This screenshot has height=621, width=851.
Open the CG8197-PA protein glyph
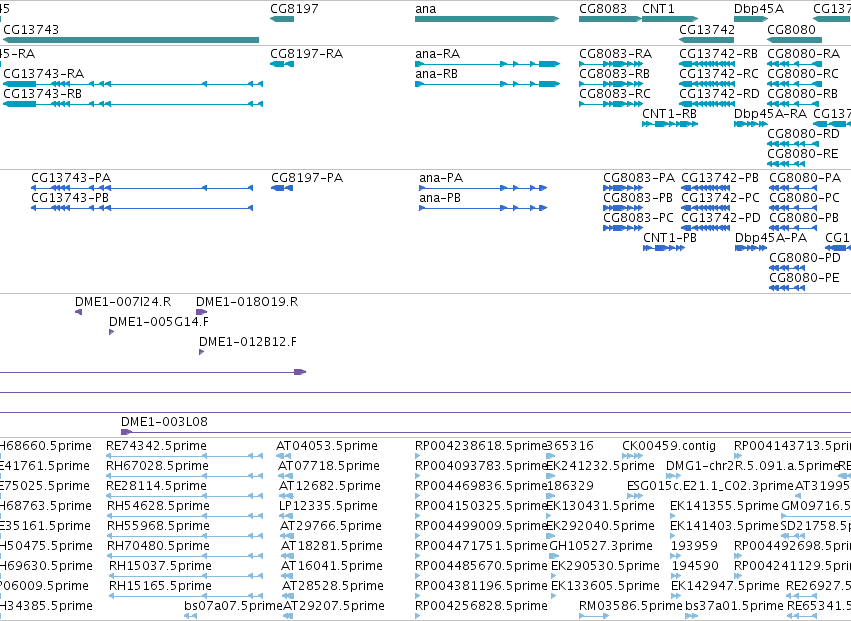pyautogui.click(x=282, y=188)
